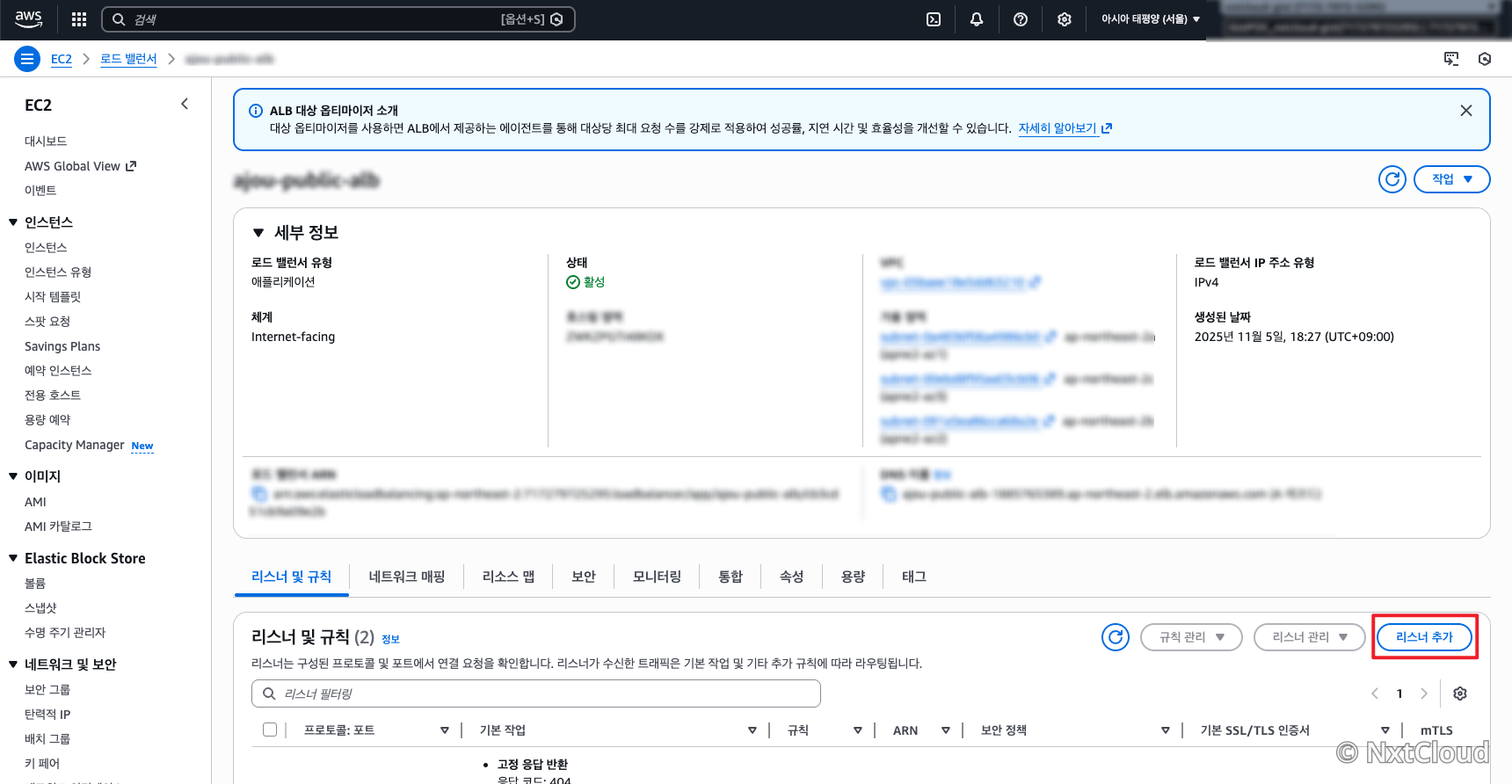
Task: Toggle the hamburger navigation menu button
Action: pyautogui.click(x=27, y=59)
